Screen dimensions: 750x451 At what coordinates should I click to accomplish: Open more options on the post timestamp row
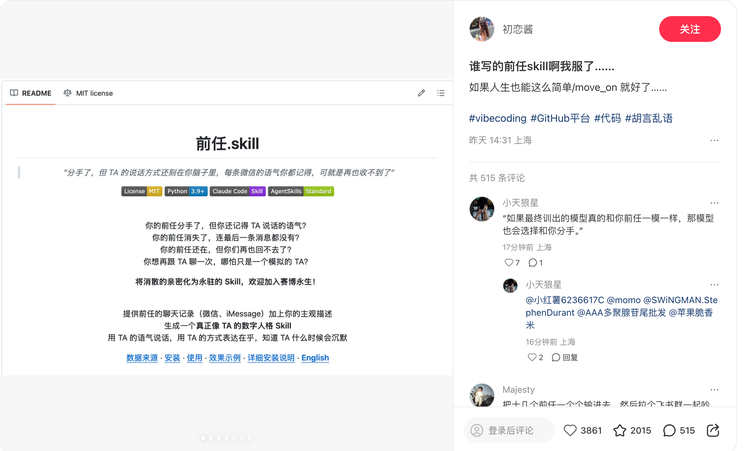[714, 141]
